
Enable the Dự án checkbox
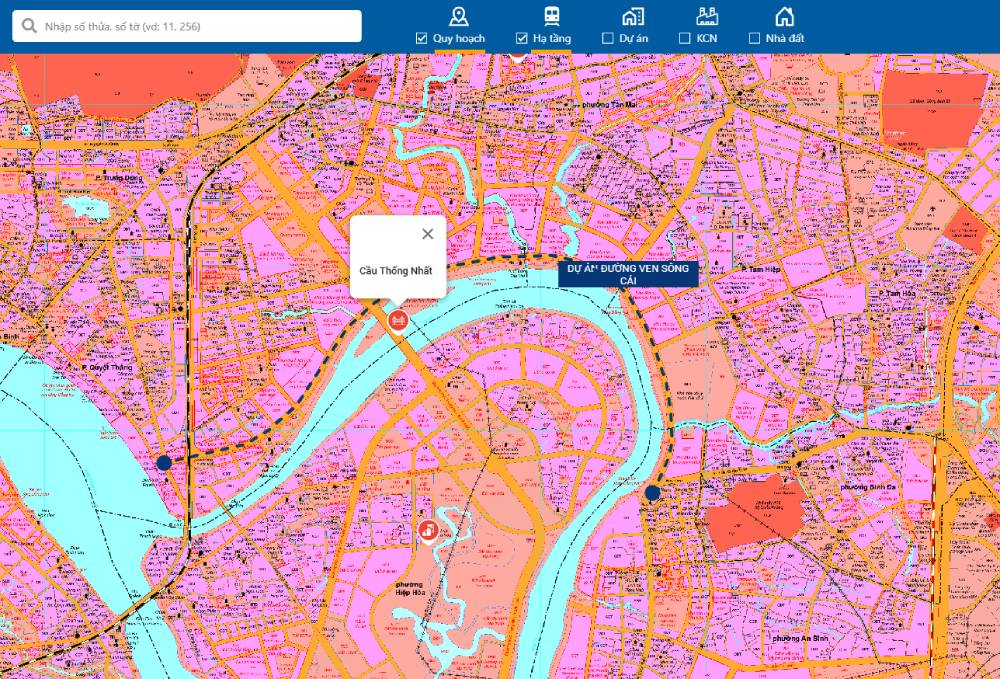[608, 38]
